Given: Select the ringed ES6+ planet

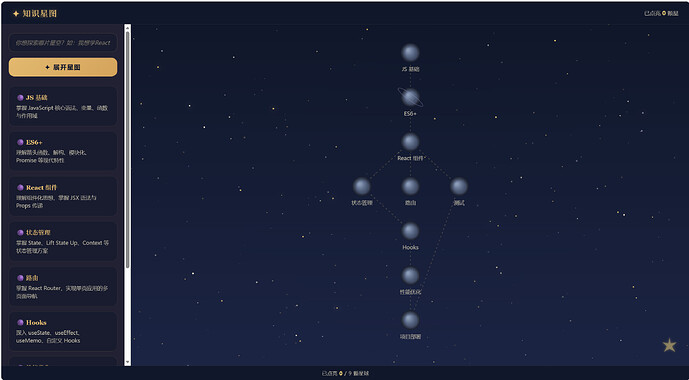Looking at the screenshot, I should click(x=410, y=97).
